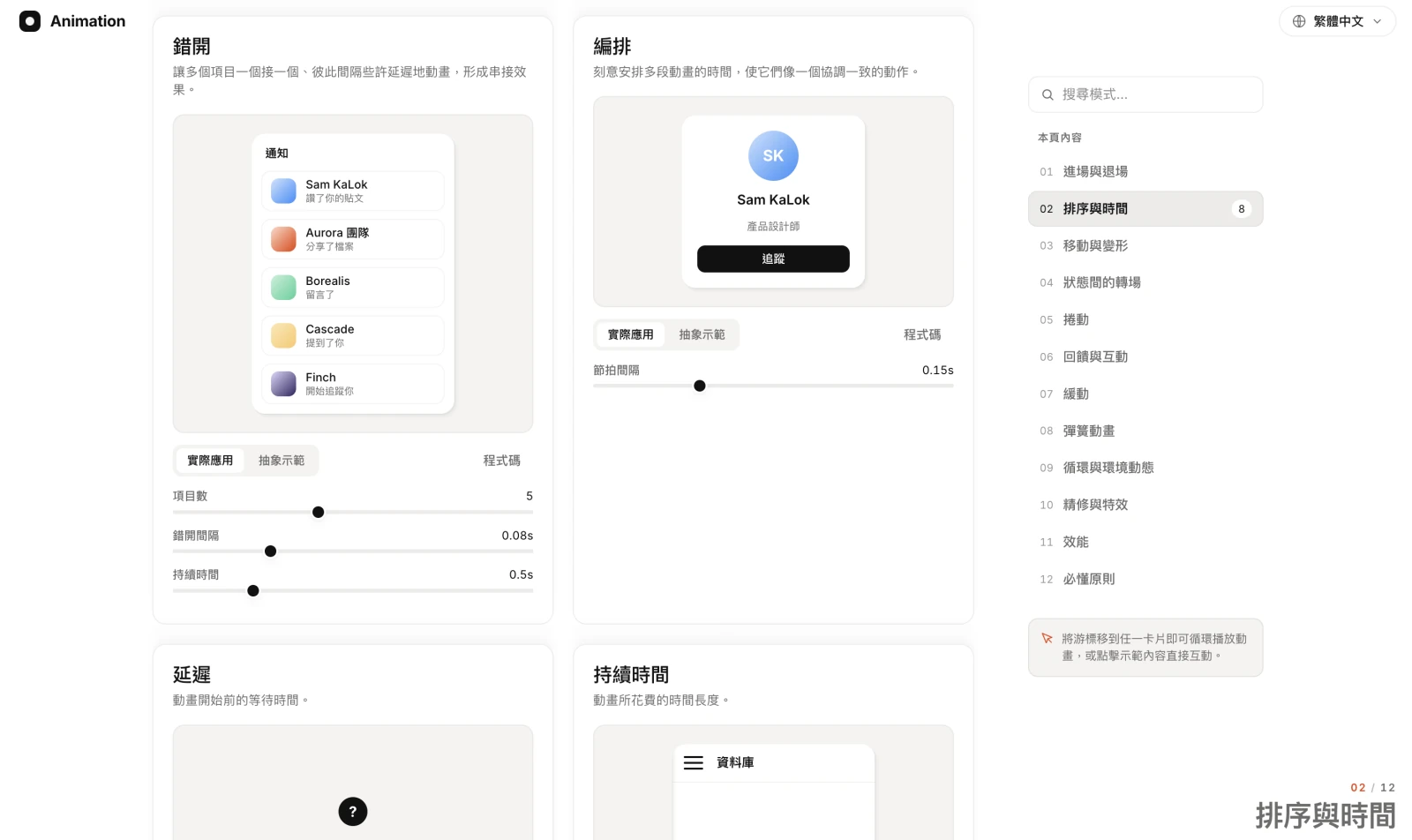
Task: Go to section 09 循環與環境動態
Action: [1145, 469]
